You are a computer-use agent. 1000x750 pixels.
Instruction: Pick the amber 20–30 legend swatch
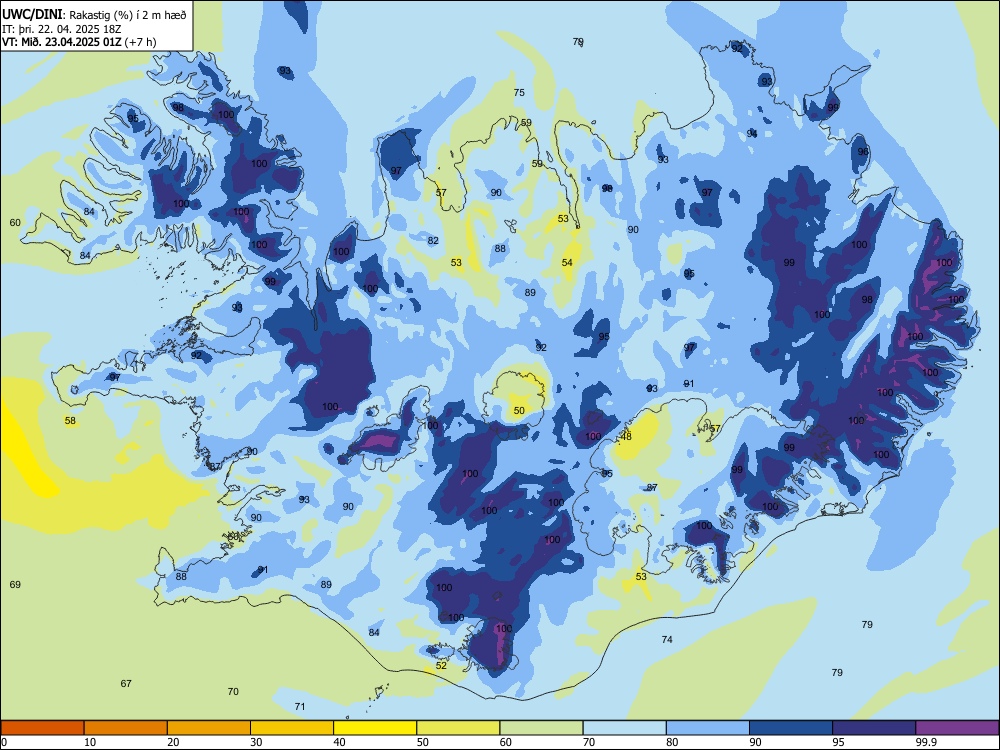[x=209, y=728]
